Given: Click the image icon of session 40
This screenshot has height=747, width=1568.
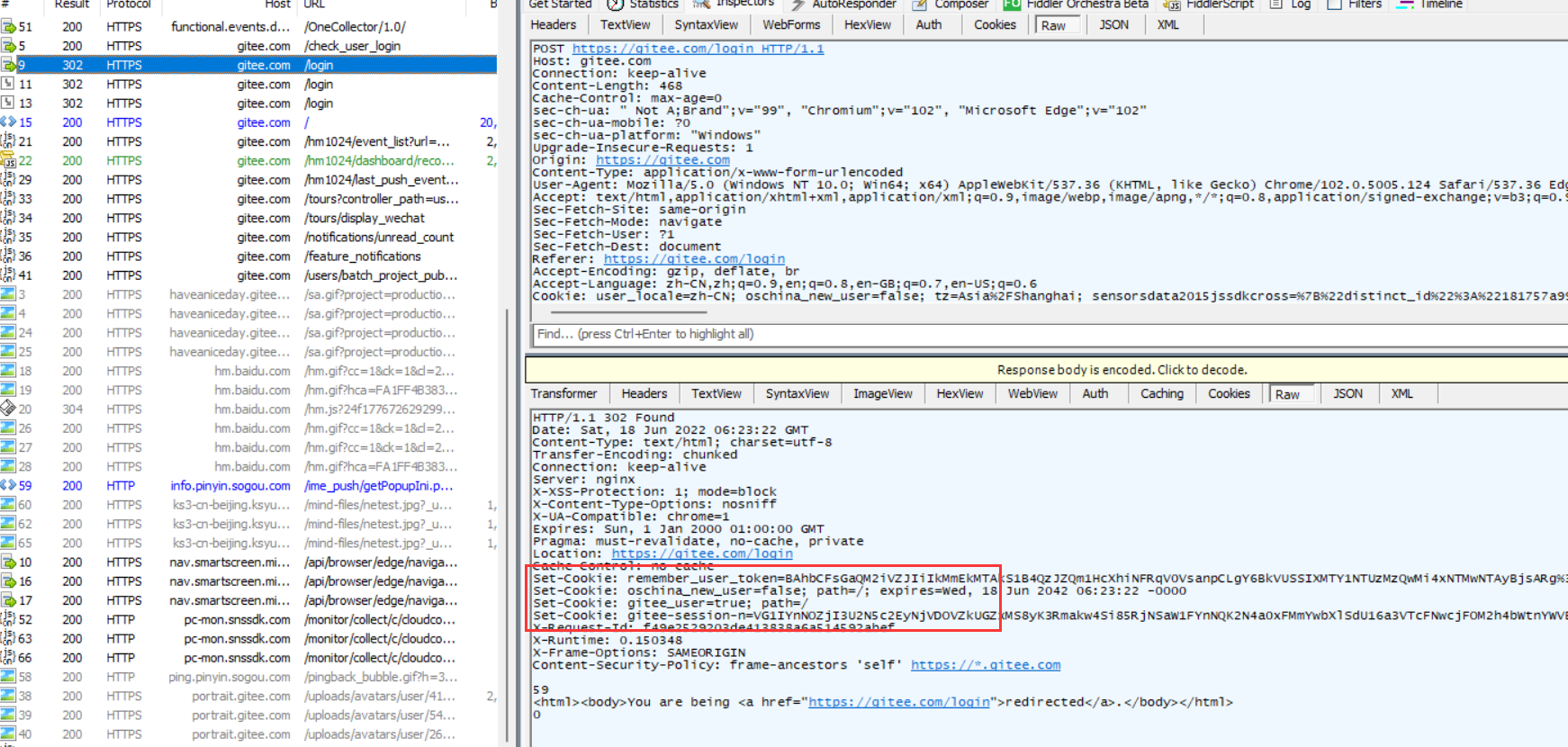Looking at the screenshot, I should [9, 734].
